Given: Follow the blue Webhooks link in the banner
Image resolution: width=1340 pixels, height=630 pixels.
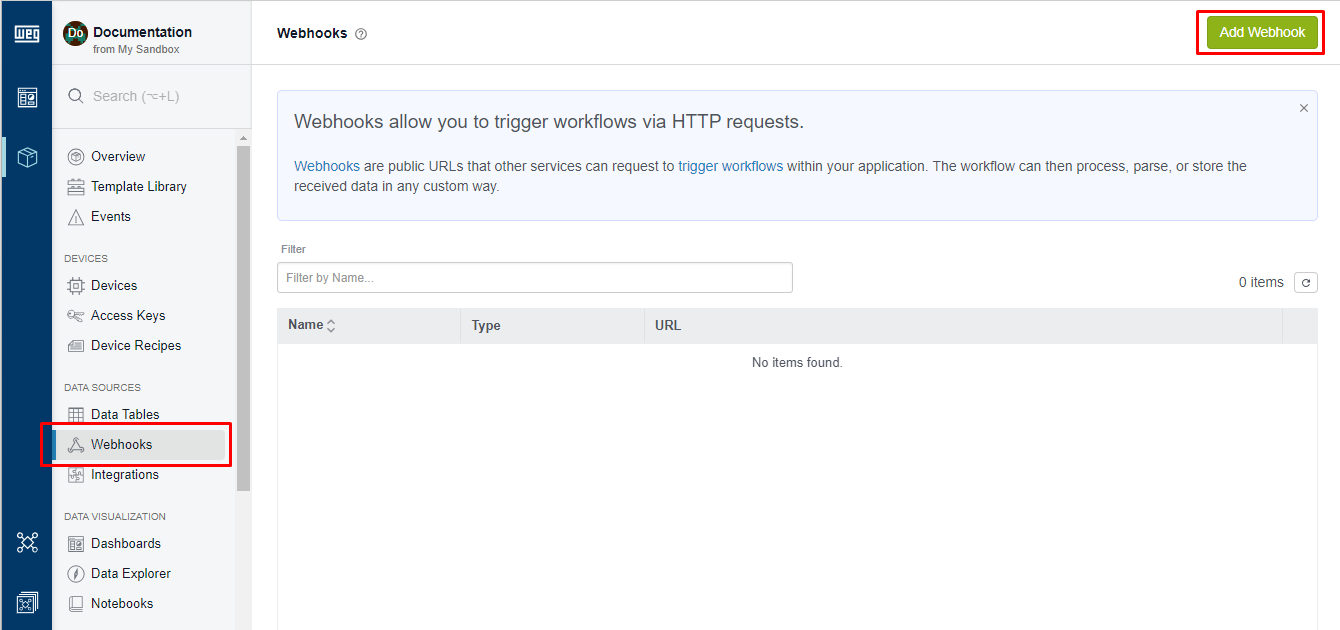Looking at the screenshot, I should point(327,166).
